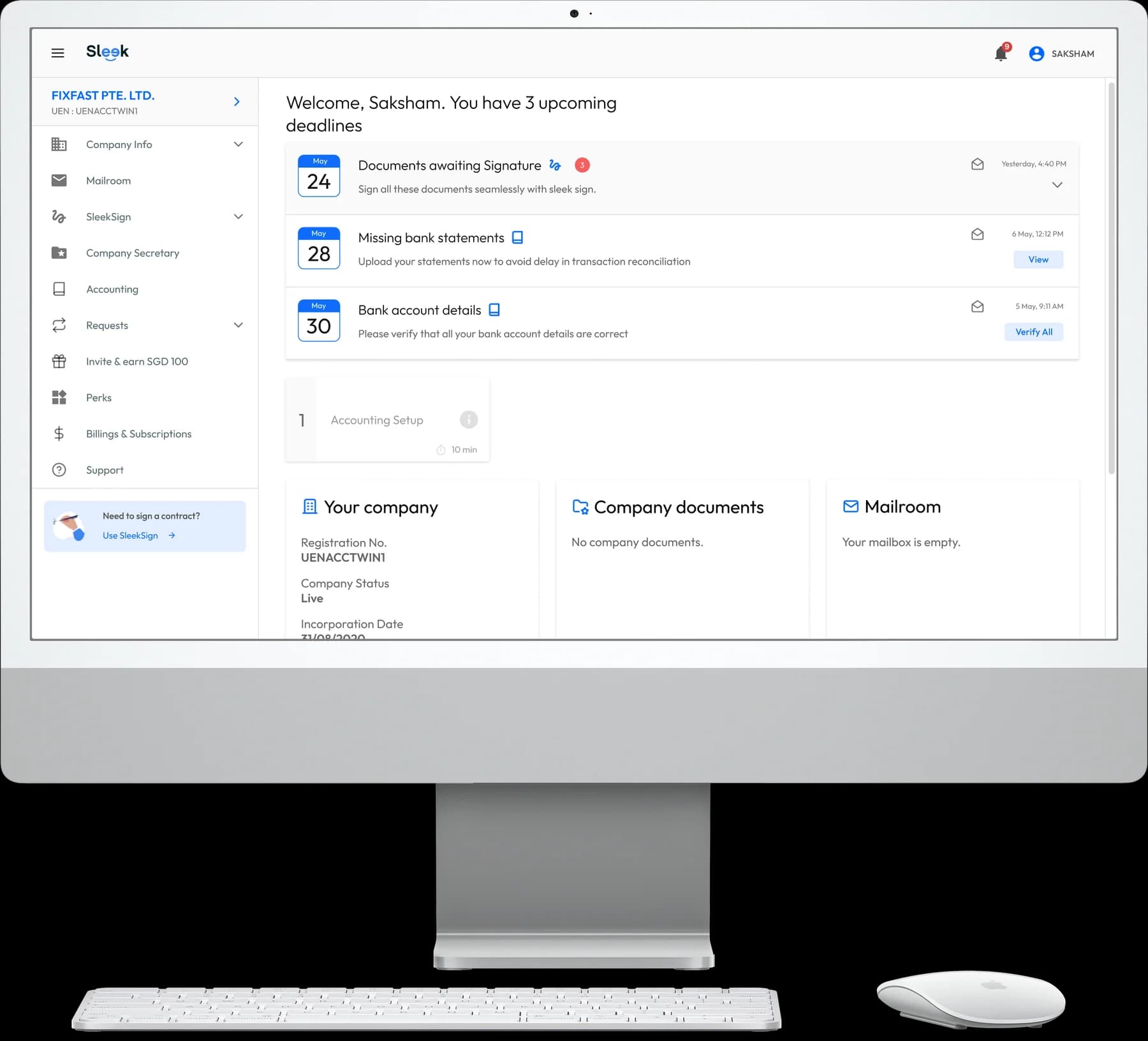Click the SAKSHAM username text
This screenshot has width=1148, height=1041.
click(x=1073, y=54)
